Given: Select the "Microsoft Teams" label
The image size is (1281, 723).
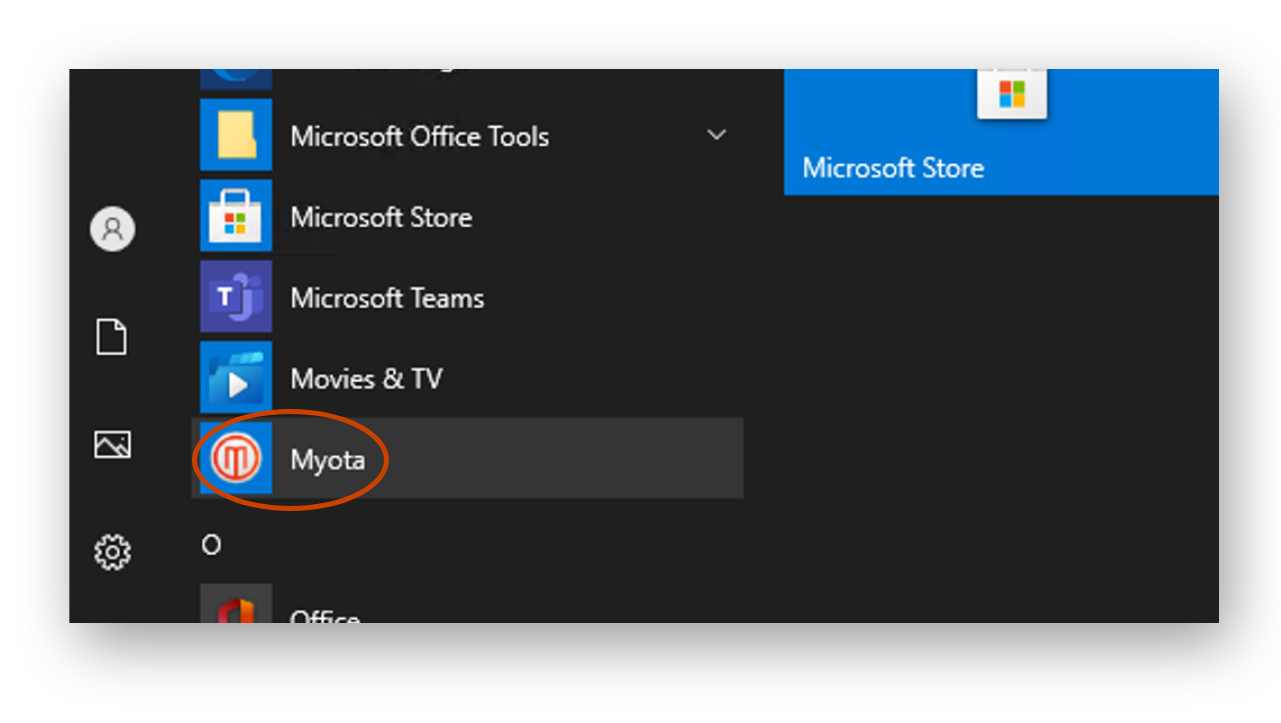Looking at the screenshot, I should 387,298.
